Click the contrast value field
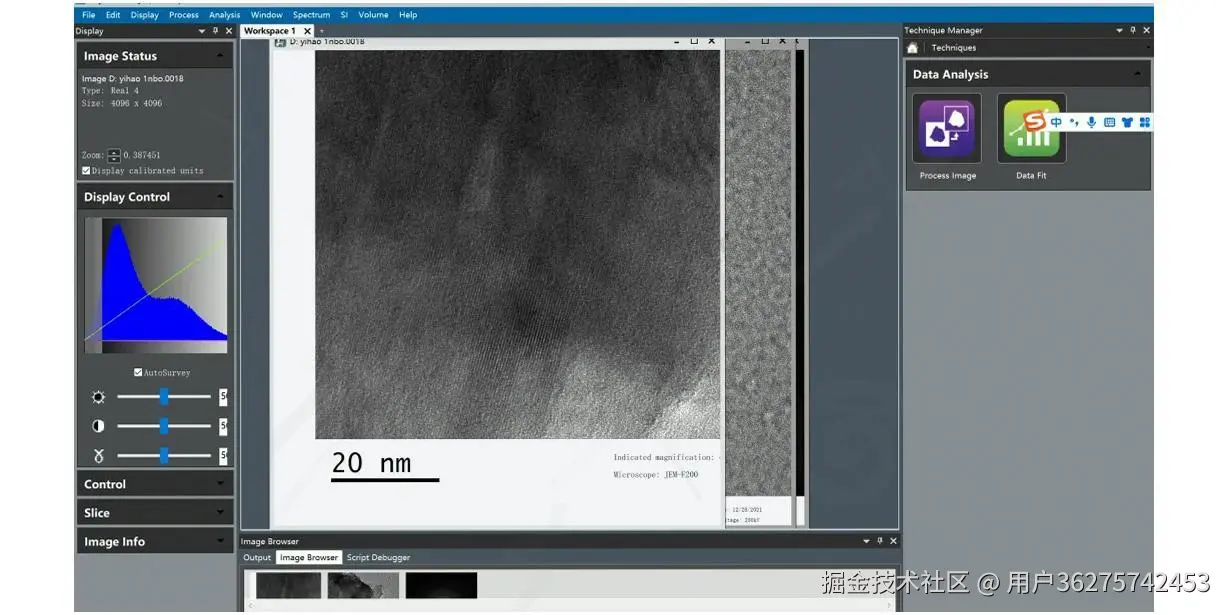This screenshot has height=615, width=1229. coord(223,426)
